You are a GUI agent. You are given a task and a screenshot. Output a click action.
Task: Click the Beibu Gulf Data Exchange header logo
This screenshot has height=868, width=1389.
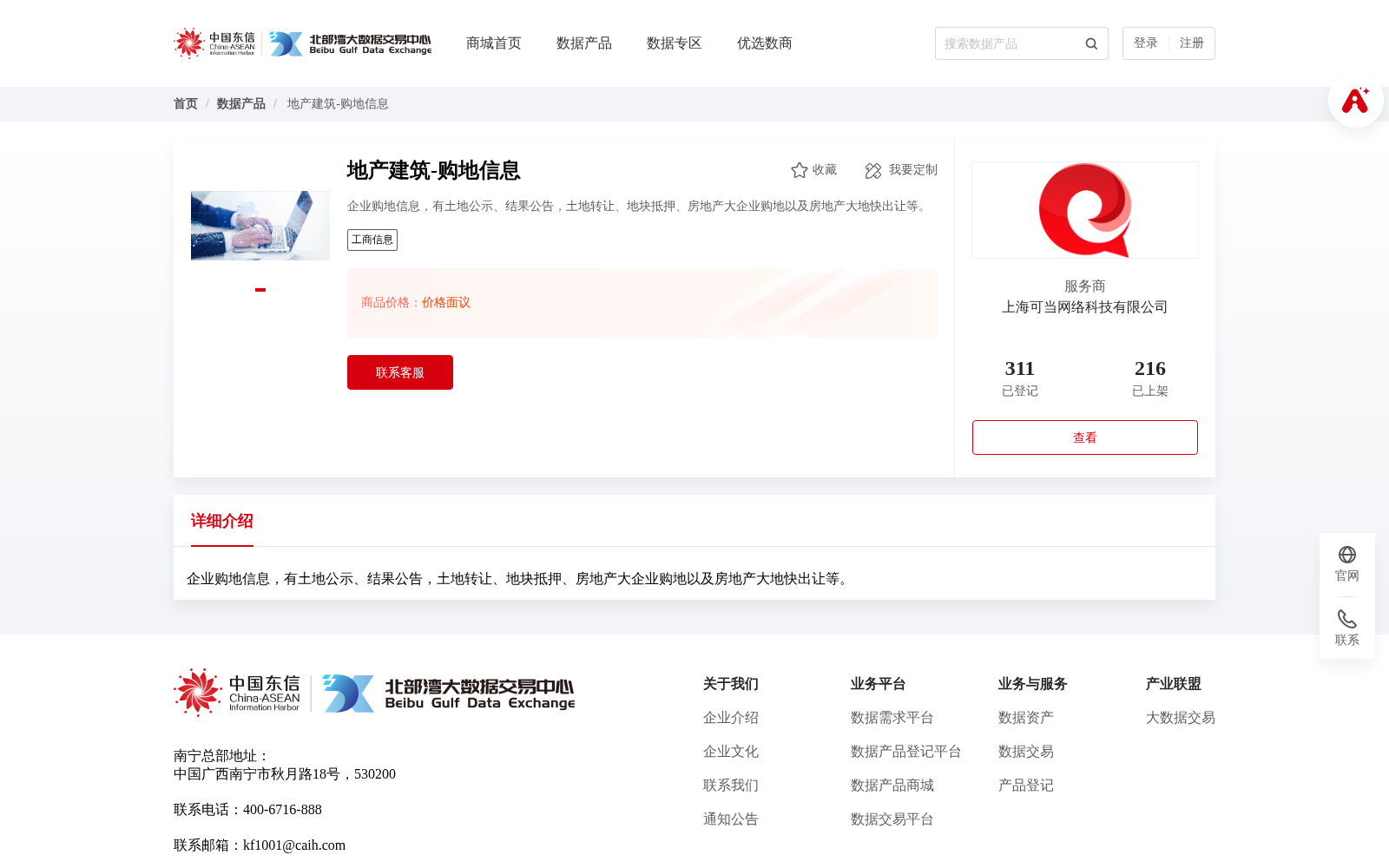(351, 43)
